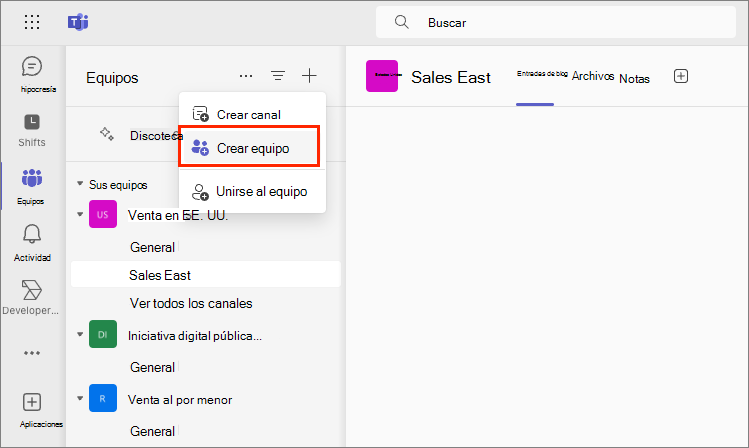Collapse Iniciativa digital pública team
Image resolution: width=749 pixels, height=448 pixels.
80,334
